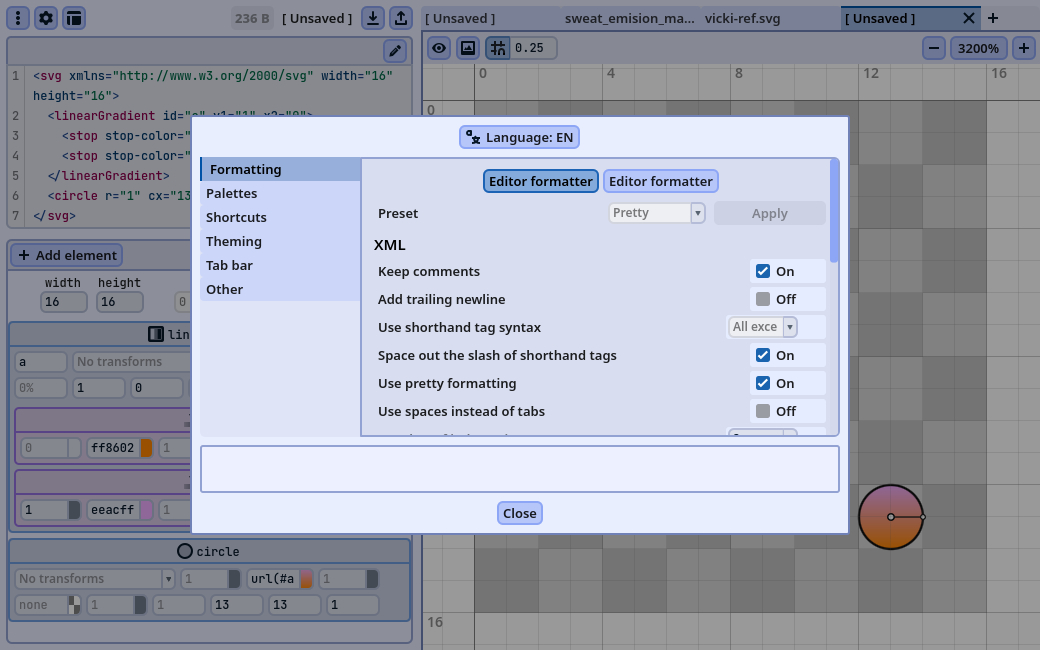Image resolution: width=1040 pixels, height=650 pixels.
Task: Click the layout panel icon
Action: point(74,18)
